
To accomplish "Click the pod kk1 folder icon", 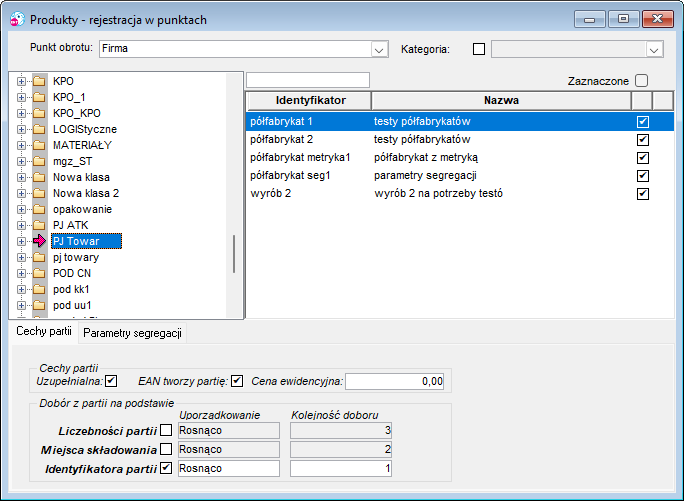I will [39, 289].
